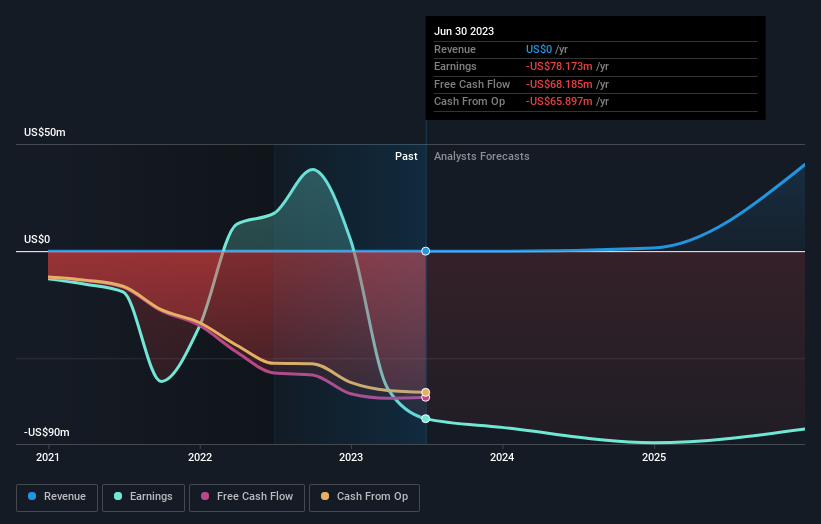This screenshot has width=821, height=524.
Task: Click the tooltip Earnings value -US$78.173m
Action: pyautogui.click(x=559, y=66)
